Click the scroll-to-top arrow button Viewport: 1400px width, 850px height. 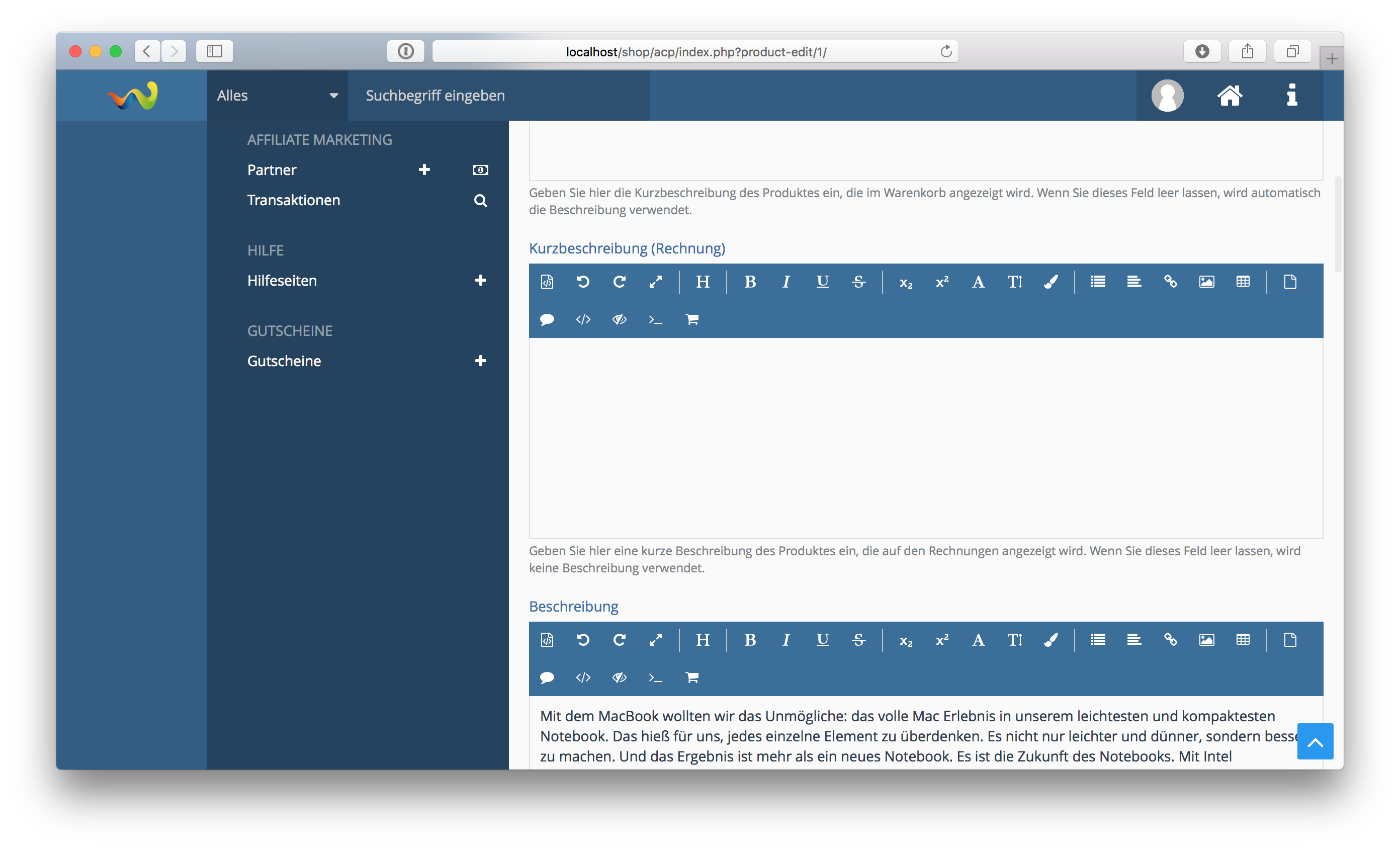[x=1315, y=742]
